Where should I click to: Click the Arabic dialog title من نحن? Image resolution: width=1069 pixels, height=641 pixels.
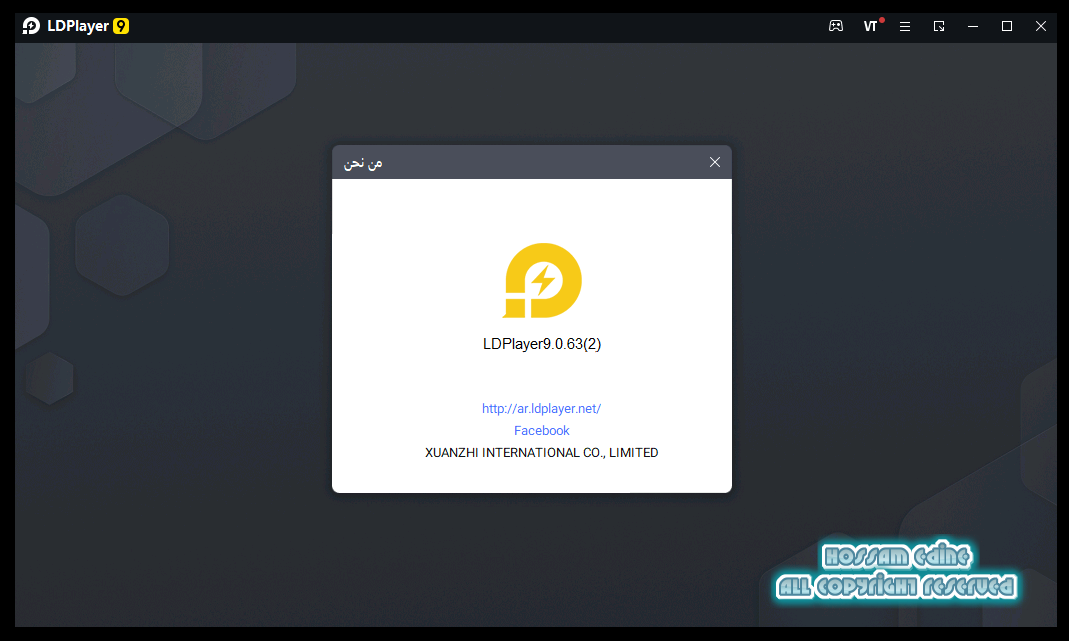(363, 163)
